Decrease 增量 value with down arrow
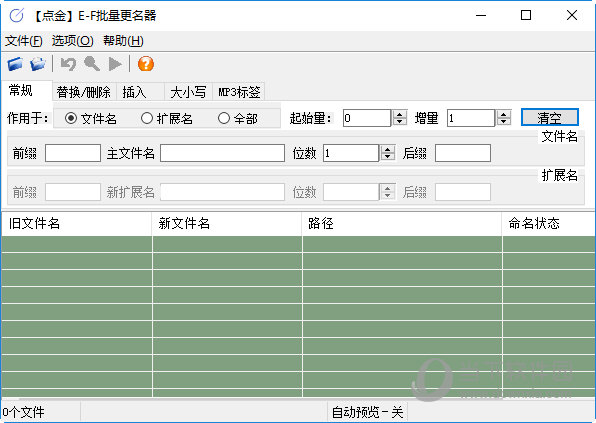Viewport: 596px width, 423px height. (x=504, y=122)
